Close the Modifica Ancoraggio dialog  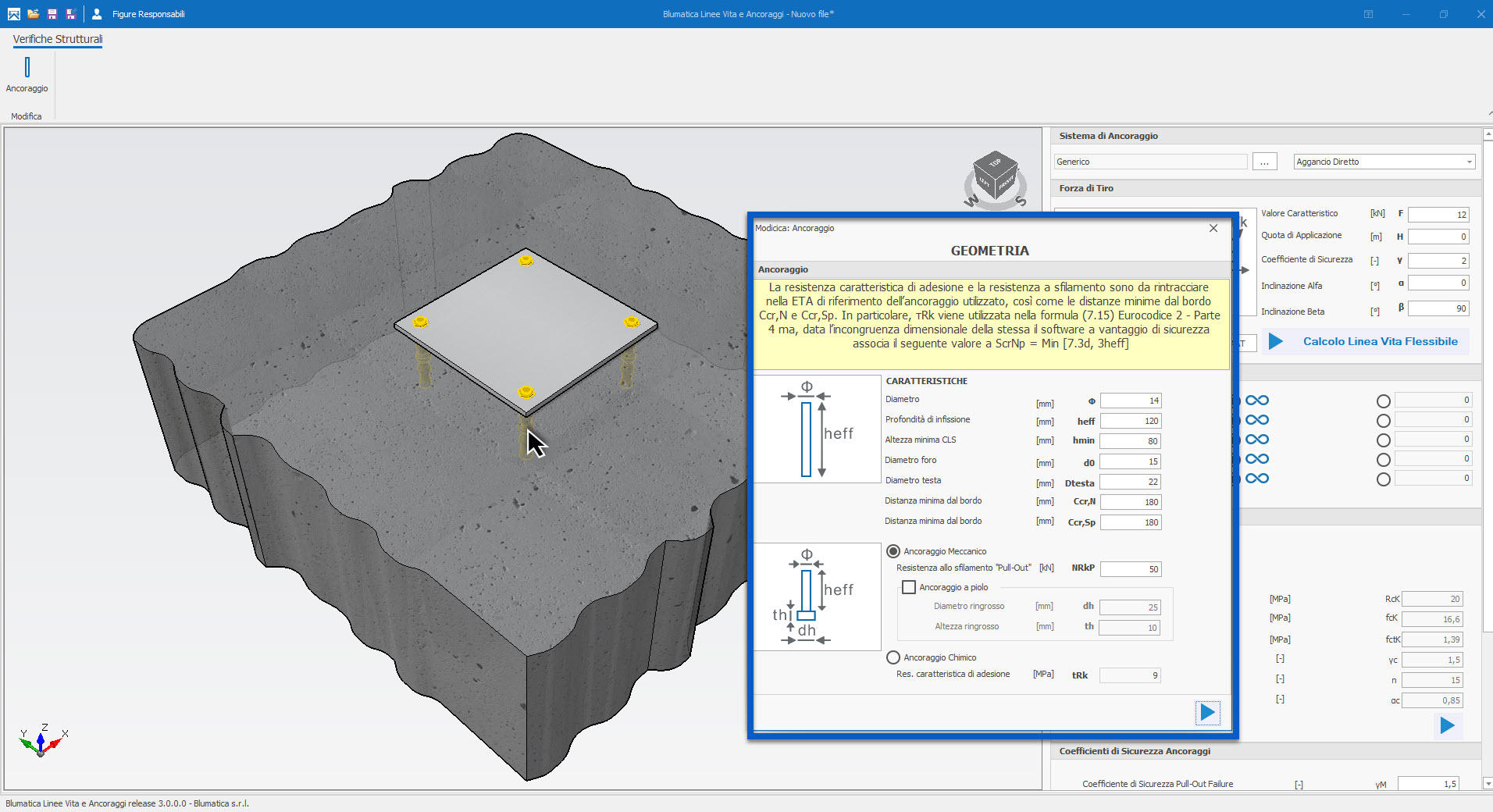[x=1213, y=228]
